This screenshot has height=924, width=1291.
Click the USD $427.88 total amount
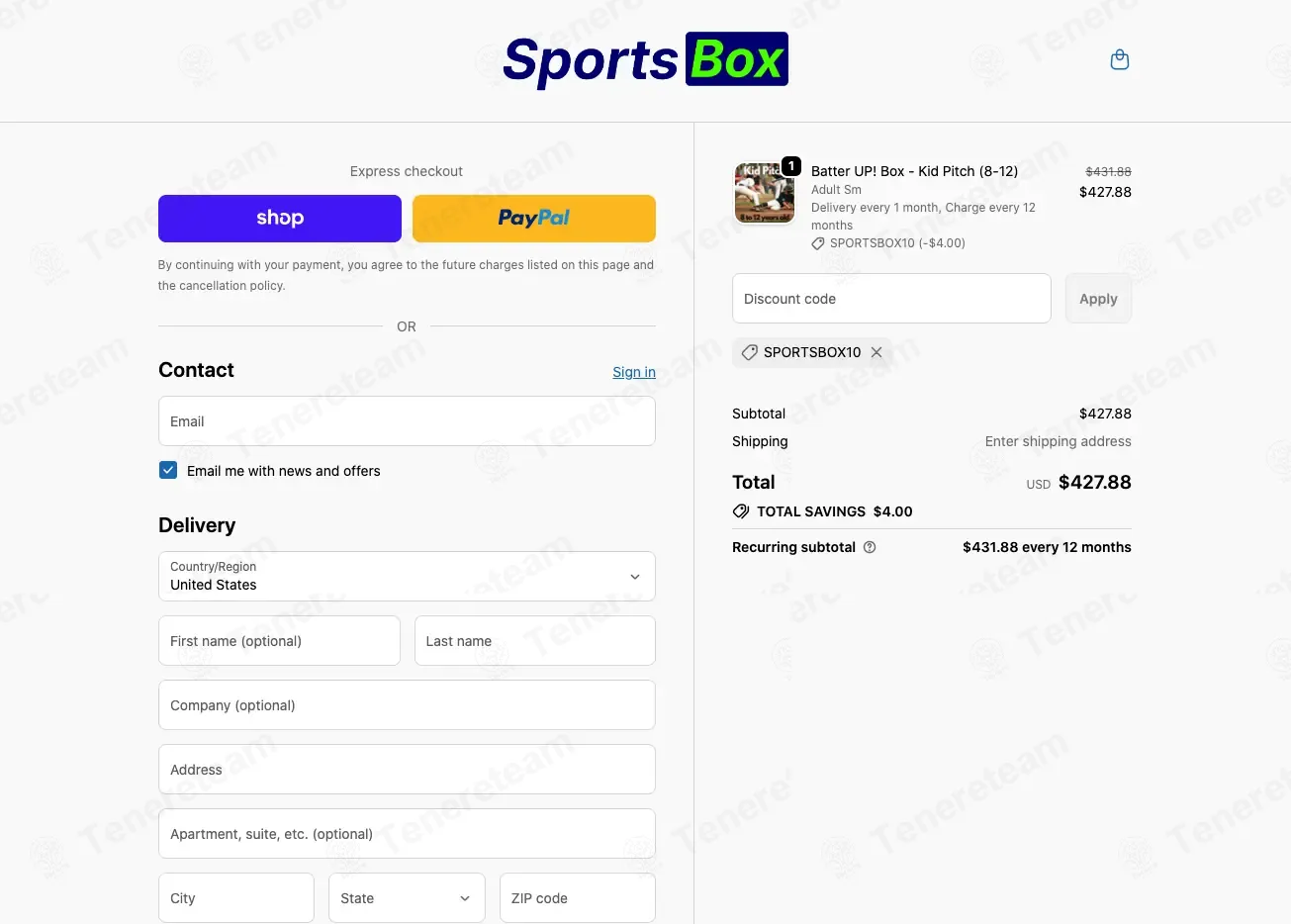click(x=1078, y=483)
